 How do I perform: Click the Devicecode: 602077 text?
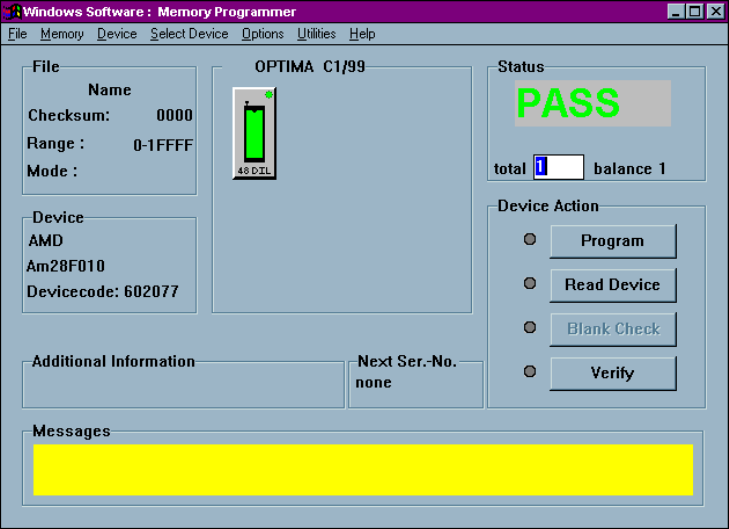(x=103, y=292)
